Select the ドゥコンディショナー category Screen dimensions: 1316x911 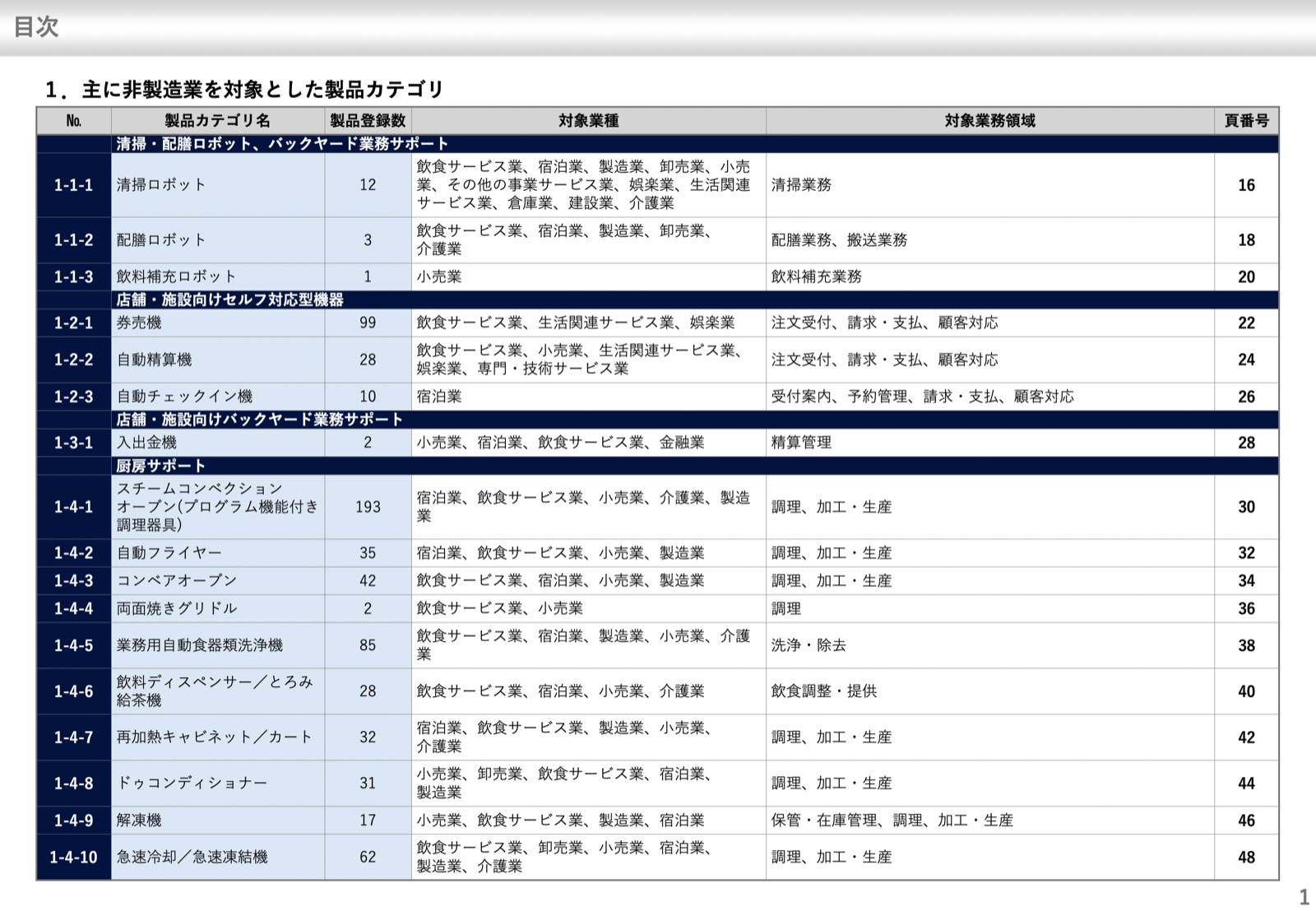[x=192, y=783]
